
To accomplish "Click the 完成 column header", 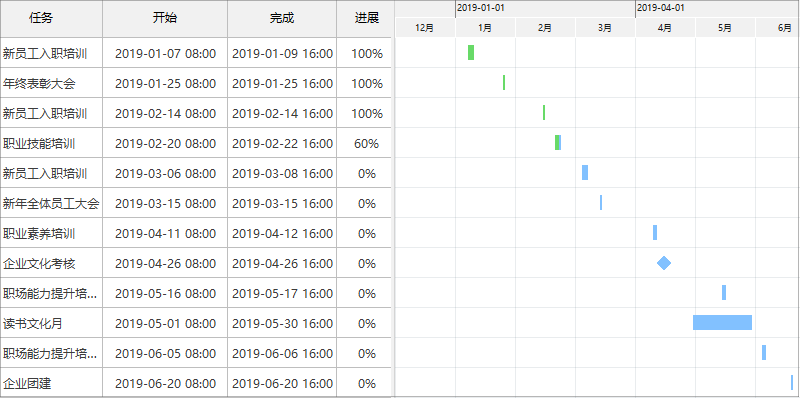I will point(282,18).
